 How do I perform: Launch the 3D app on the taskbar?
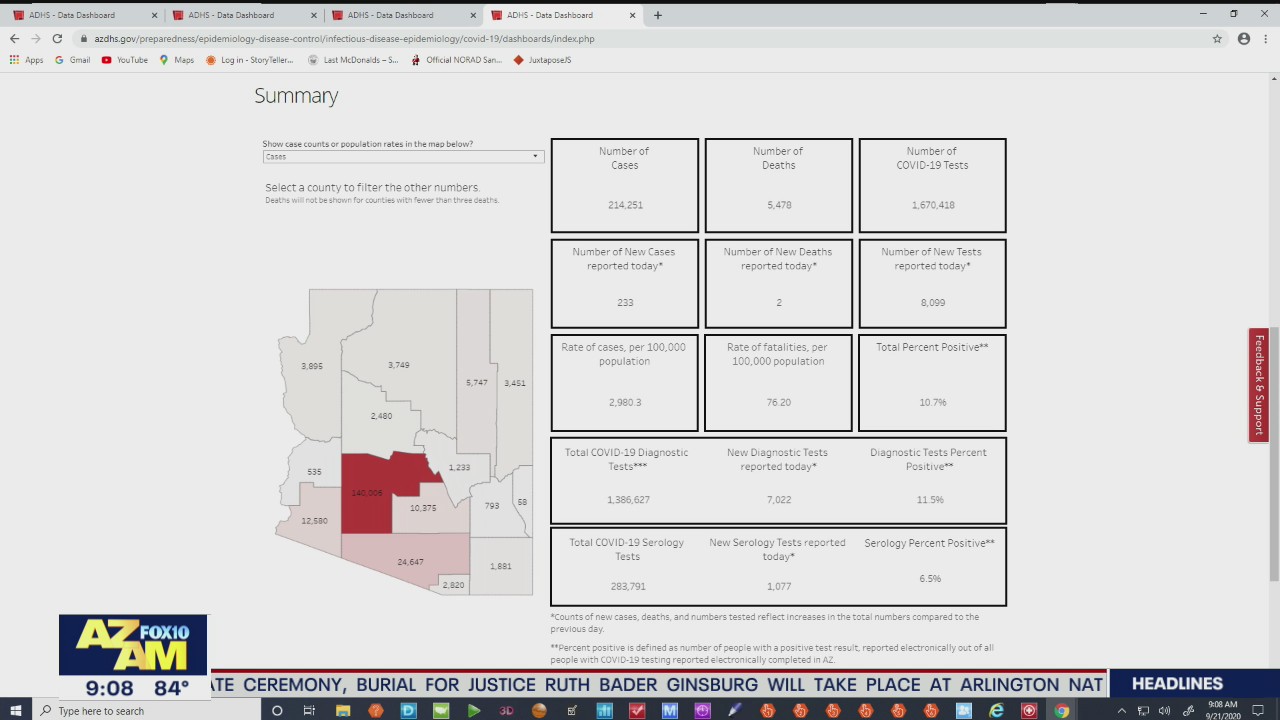506,710
